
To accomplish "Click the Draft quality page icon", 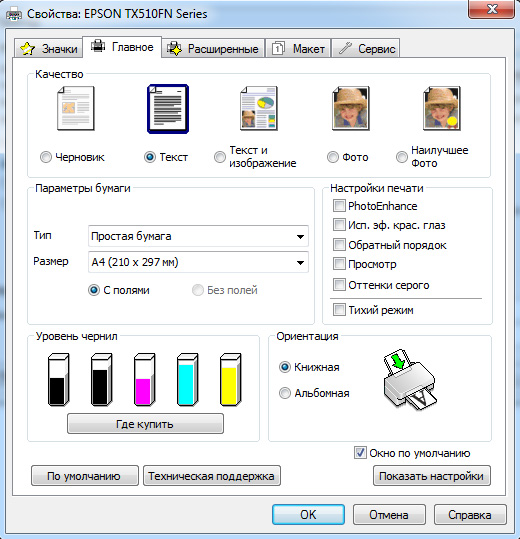I will 76,109.
